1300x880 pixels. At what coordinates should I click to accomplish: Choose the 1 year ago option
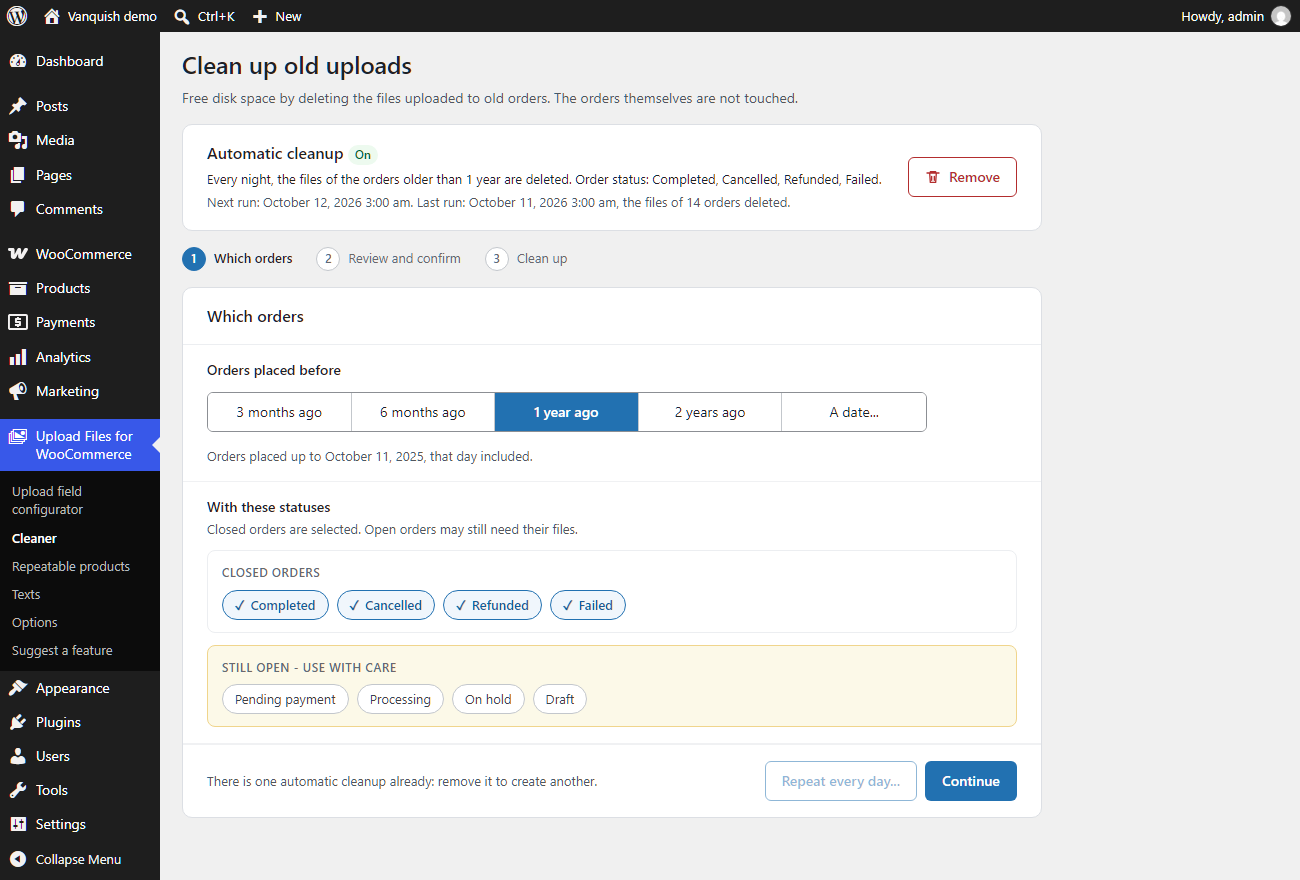(x=566, y=412)
